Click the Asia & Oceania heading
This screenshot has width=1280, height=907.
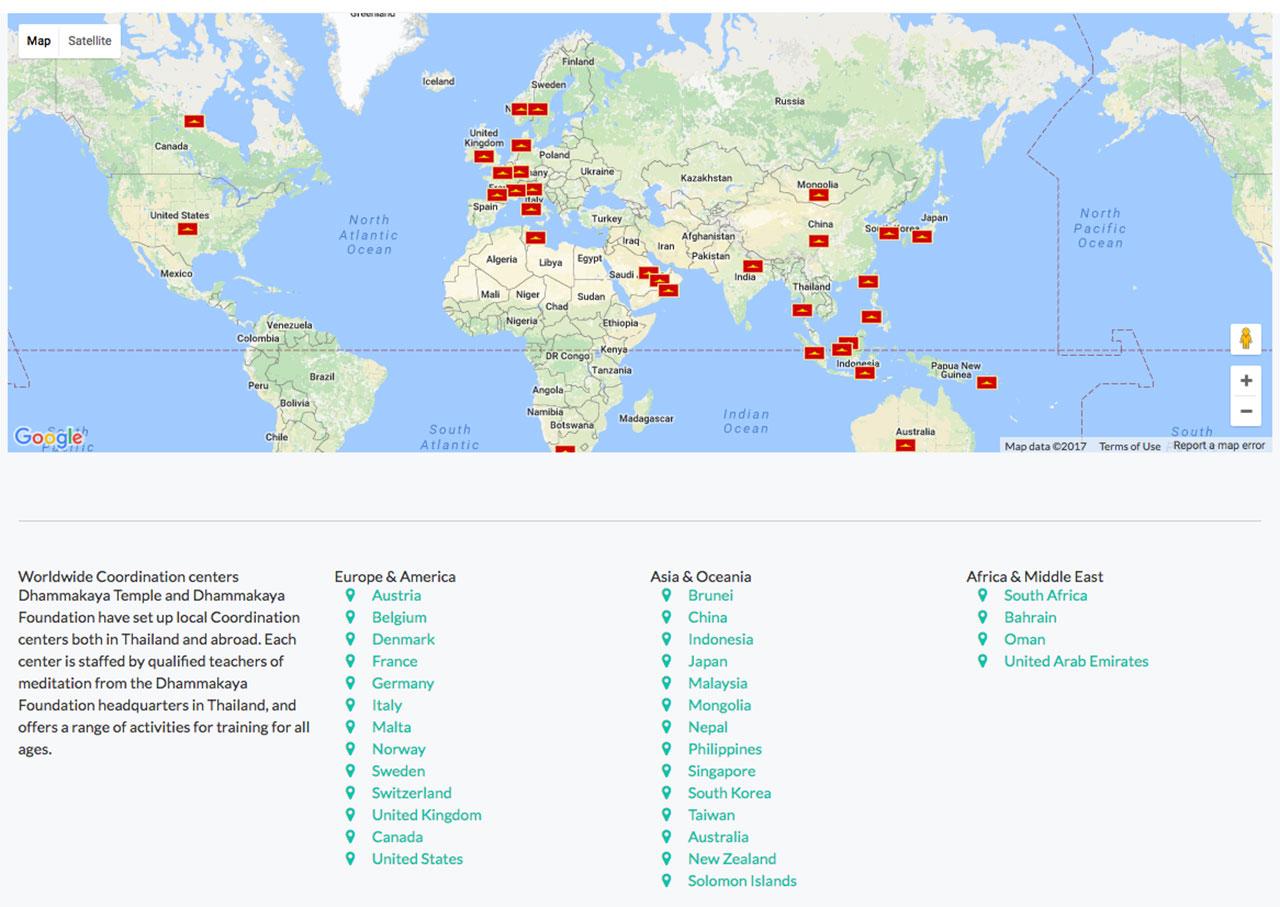(x=700, y=576)
